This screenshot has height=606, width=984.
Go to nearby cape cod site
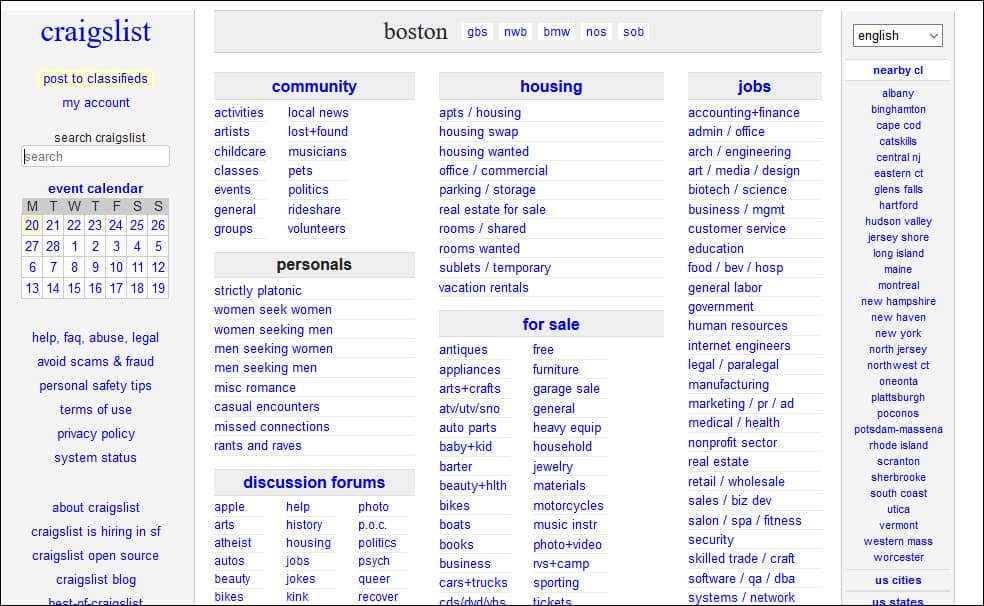pyautogui.click(x=898, y=125)
